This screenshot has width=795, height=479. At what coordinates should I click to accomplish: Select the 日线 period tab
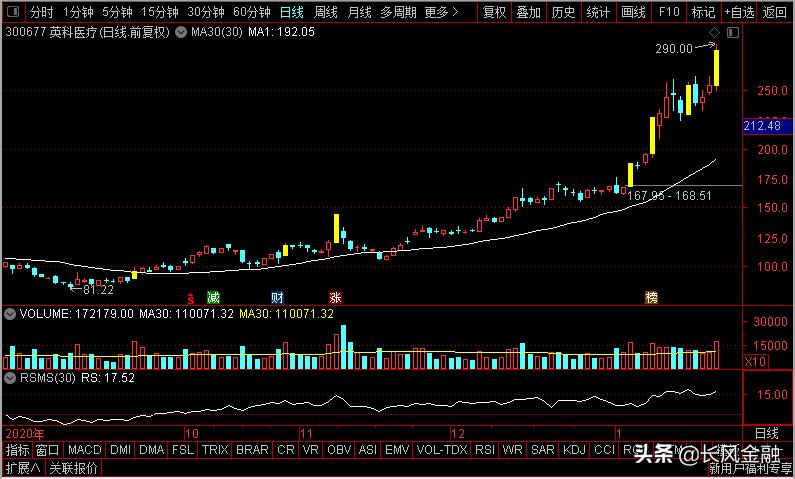[292, 12]
